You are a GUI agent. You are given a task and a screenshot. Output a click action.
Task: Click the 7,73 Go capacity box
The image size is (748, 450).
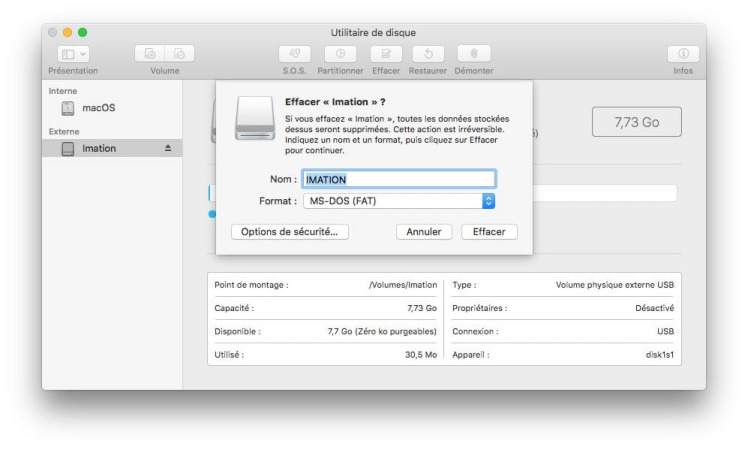point(636,122)
